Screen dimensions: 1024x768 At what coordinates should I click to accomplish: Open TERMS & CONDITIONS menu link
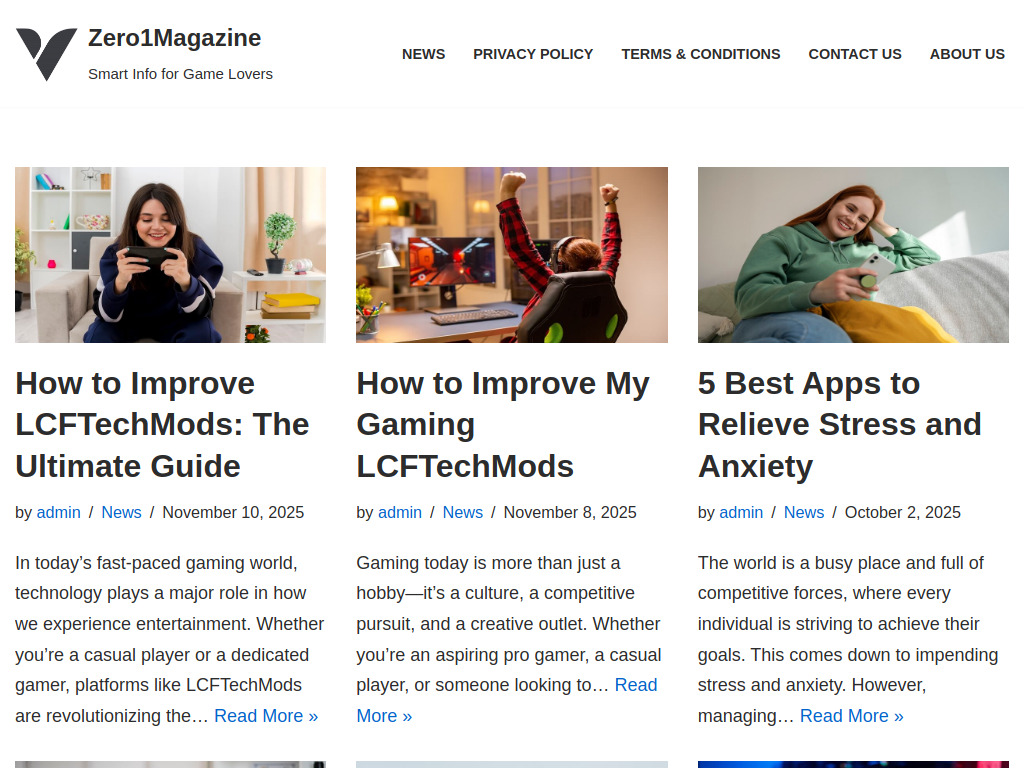click(x=701, y=54)
